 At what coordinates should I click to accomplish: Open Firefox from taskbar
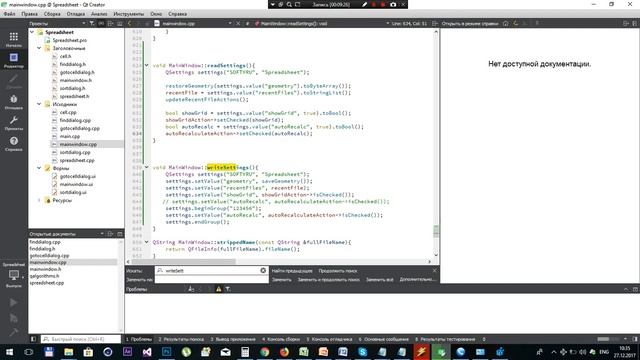[284, 351]
